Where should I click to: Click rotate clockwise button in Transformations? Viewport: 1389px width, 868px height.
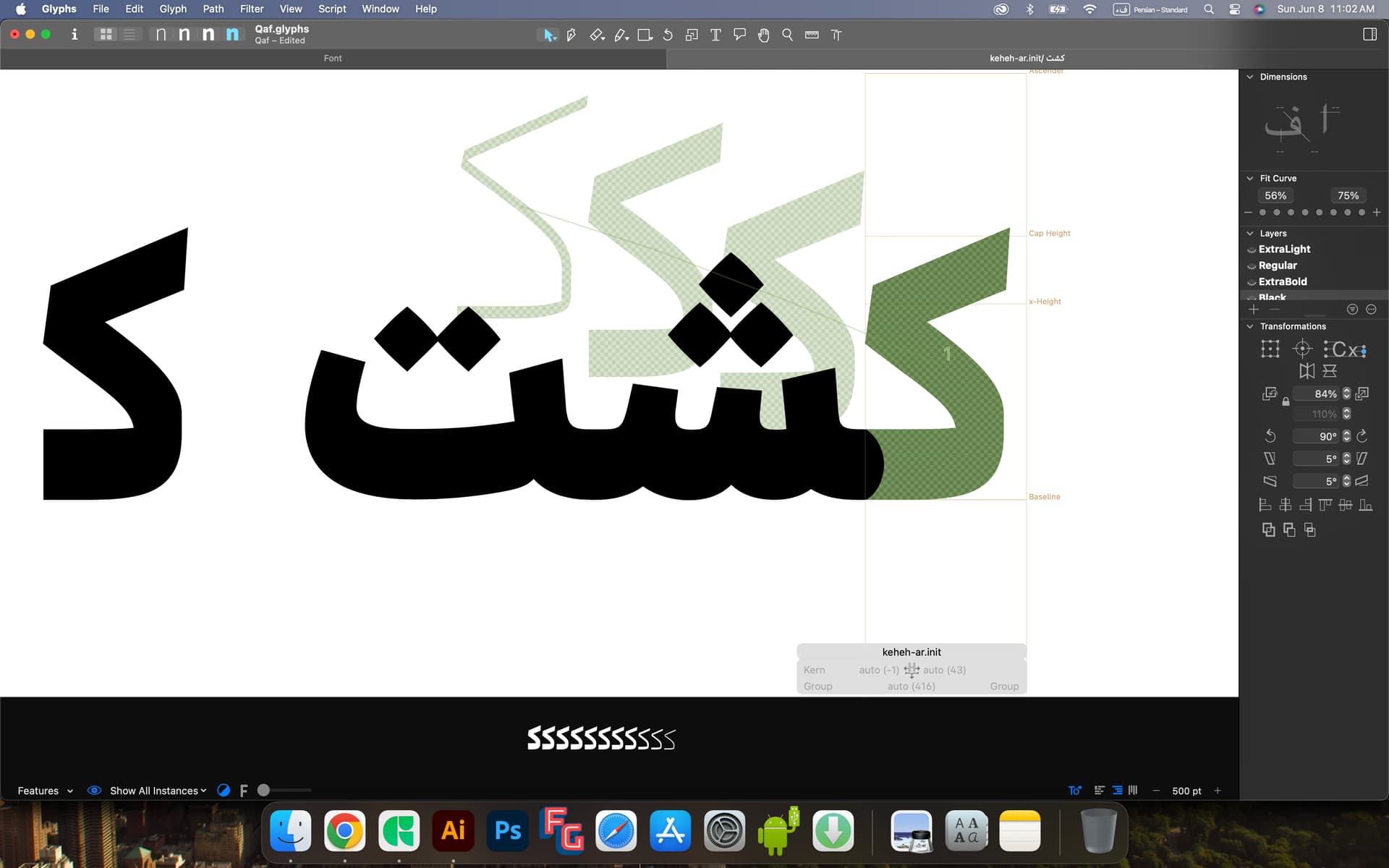[x=1362, y=435]
